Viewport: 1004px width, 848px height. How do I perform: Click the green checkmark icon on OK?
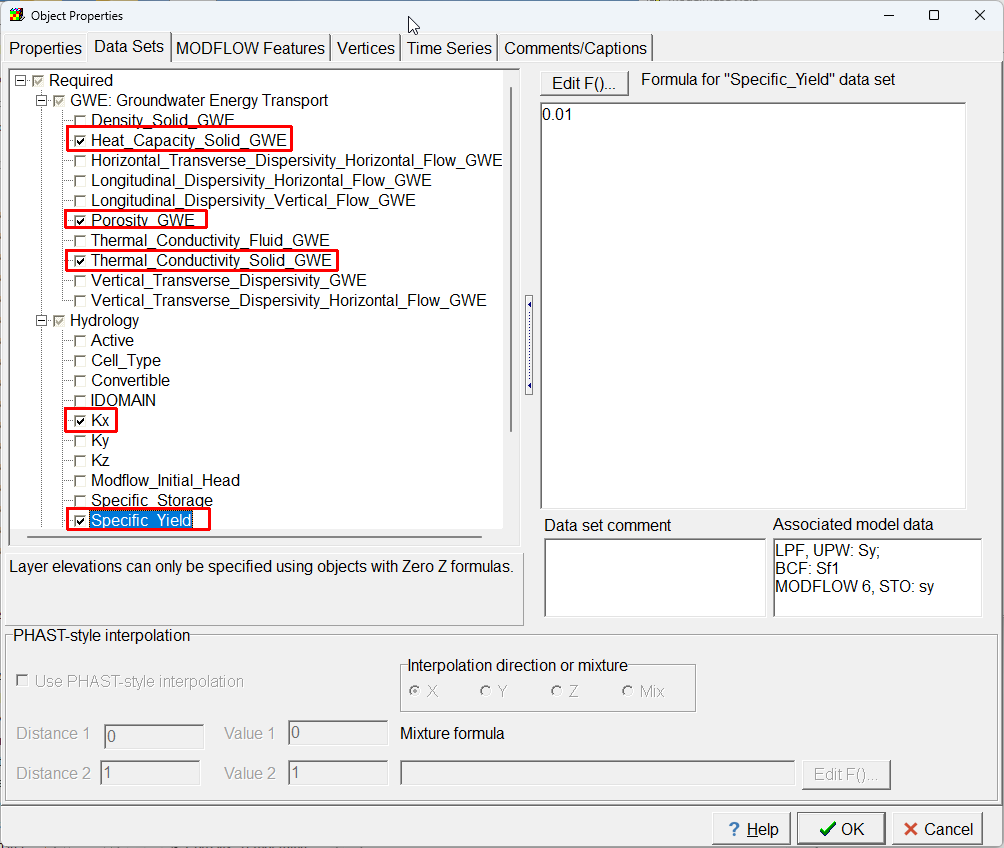827,829
